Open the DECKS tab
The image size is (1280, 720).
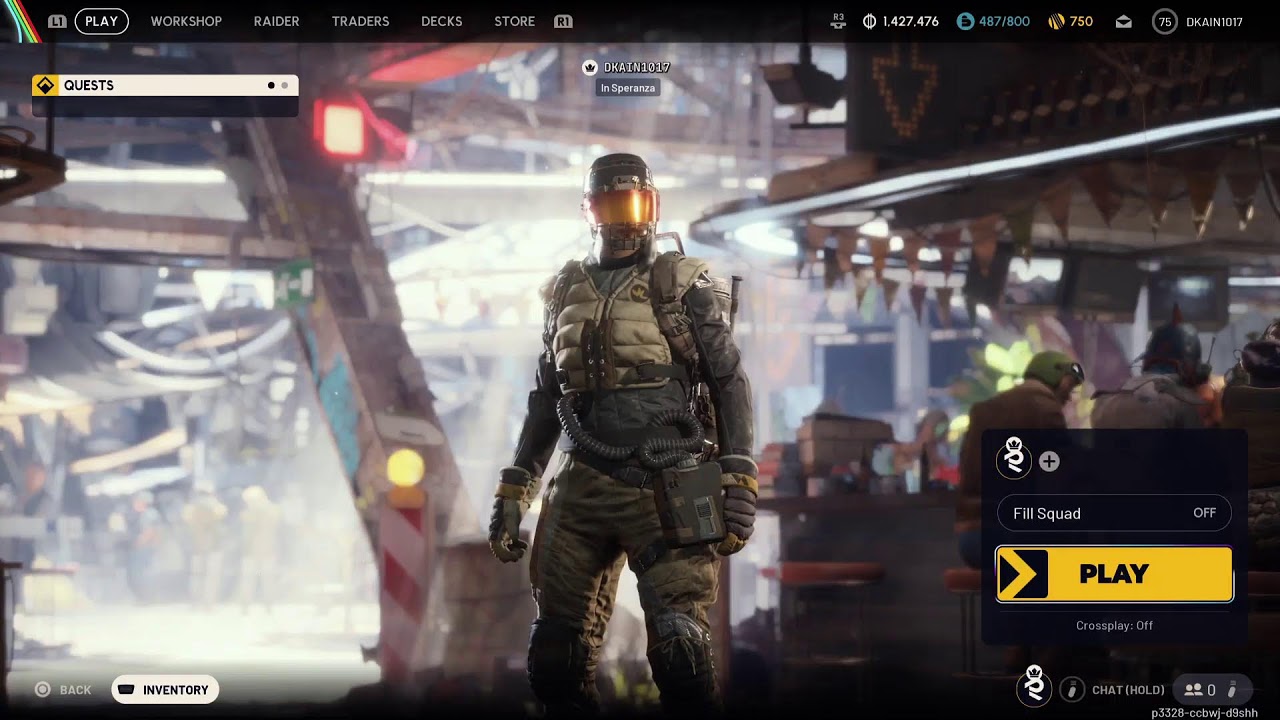pos(442,21)
